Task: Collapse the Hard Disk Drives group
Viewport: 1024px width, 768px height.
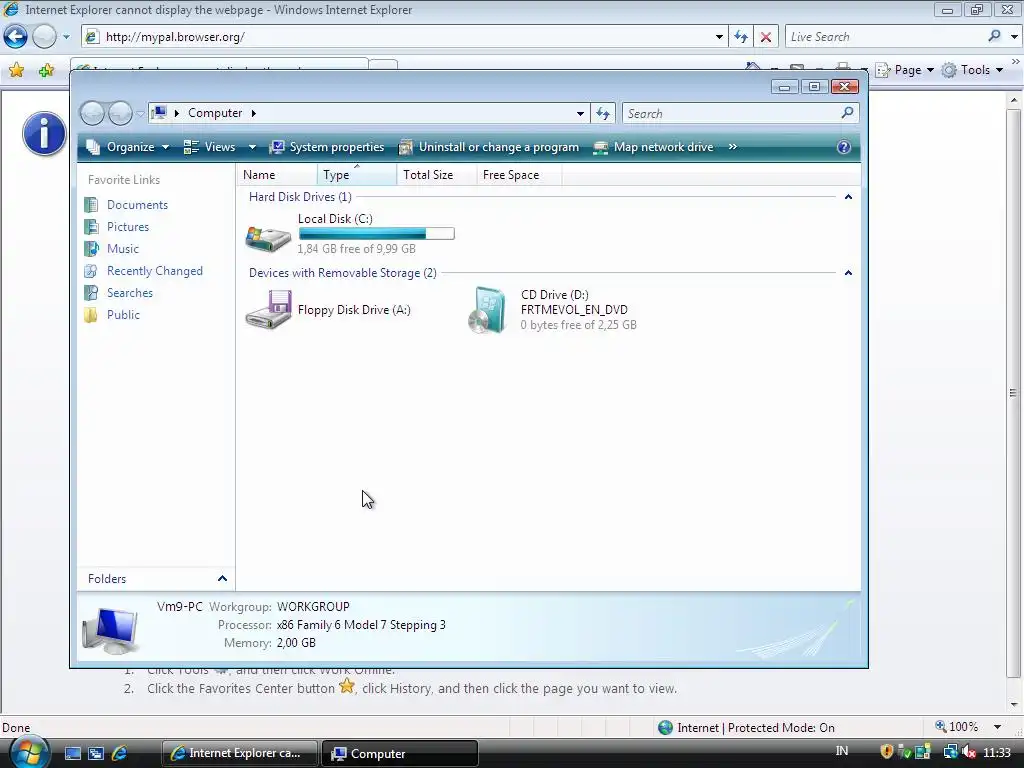Action: (x=848, y=197)
